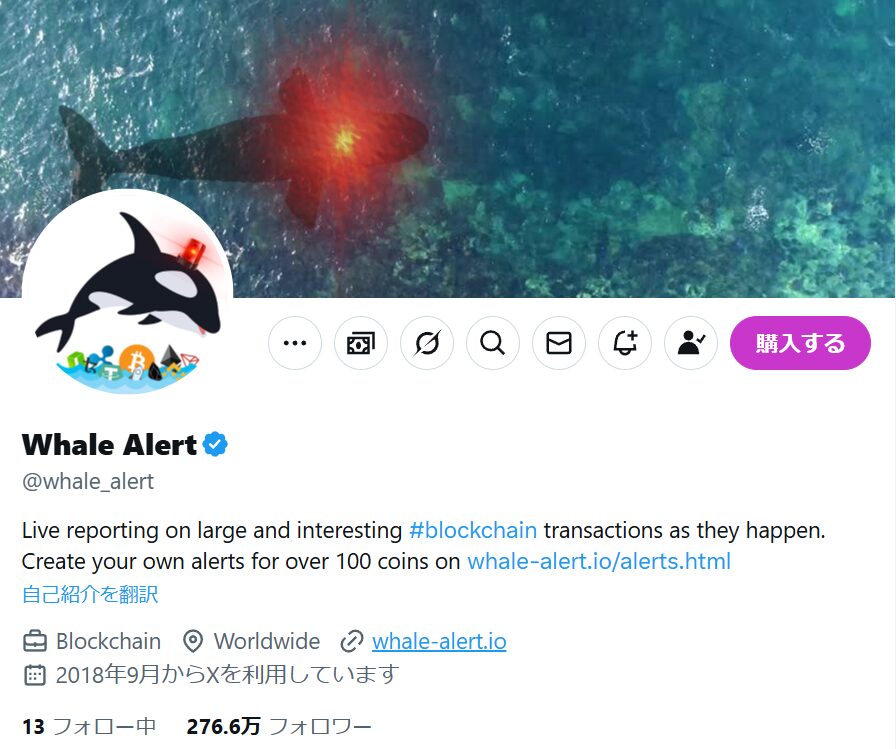Image resolution: width=896 pixels, height=749 pixels.
Task: Send a message via envelope icon
Action: click(x=559, y=343)
